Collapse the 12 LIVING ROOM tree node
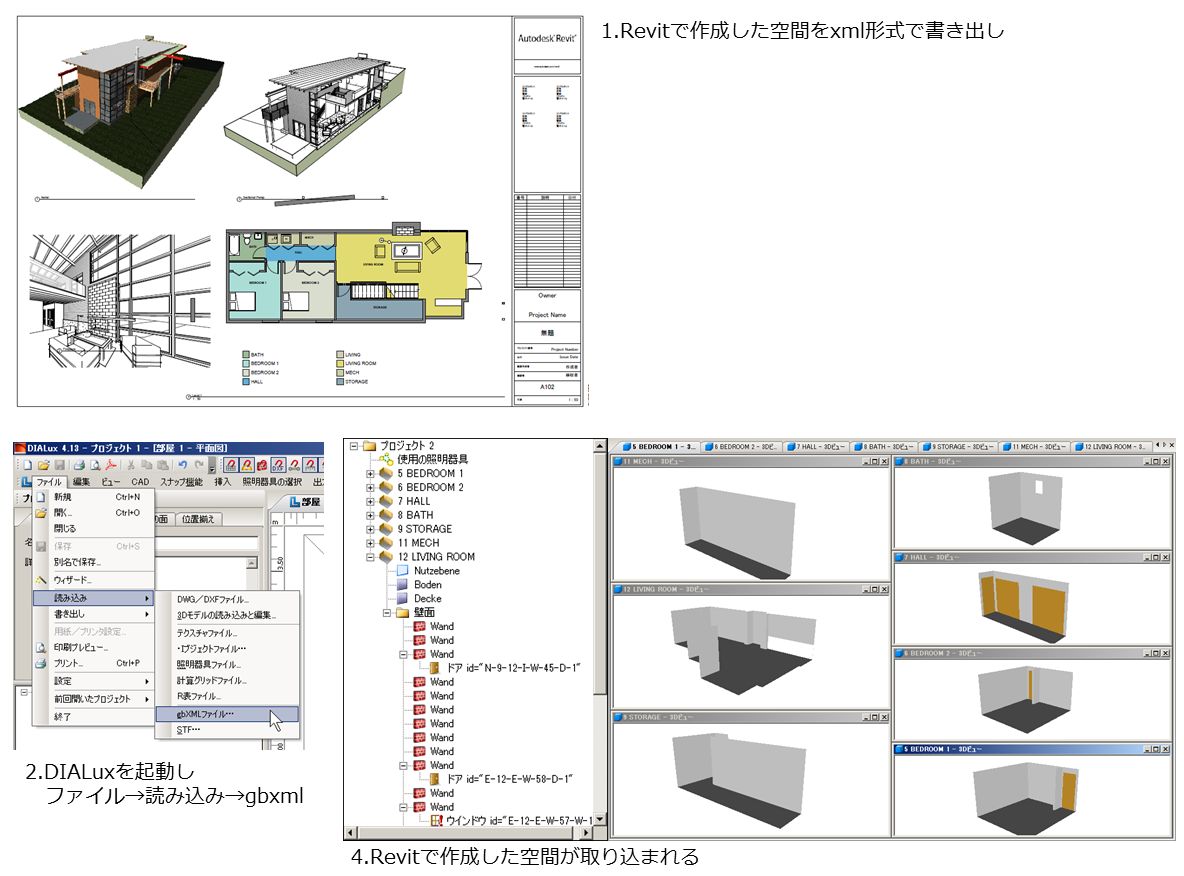The image size is (1184, 876). tap(370, 557)
